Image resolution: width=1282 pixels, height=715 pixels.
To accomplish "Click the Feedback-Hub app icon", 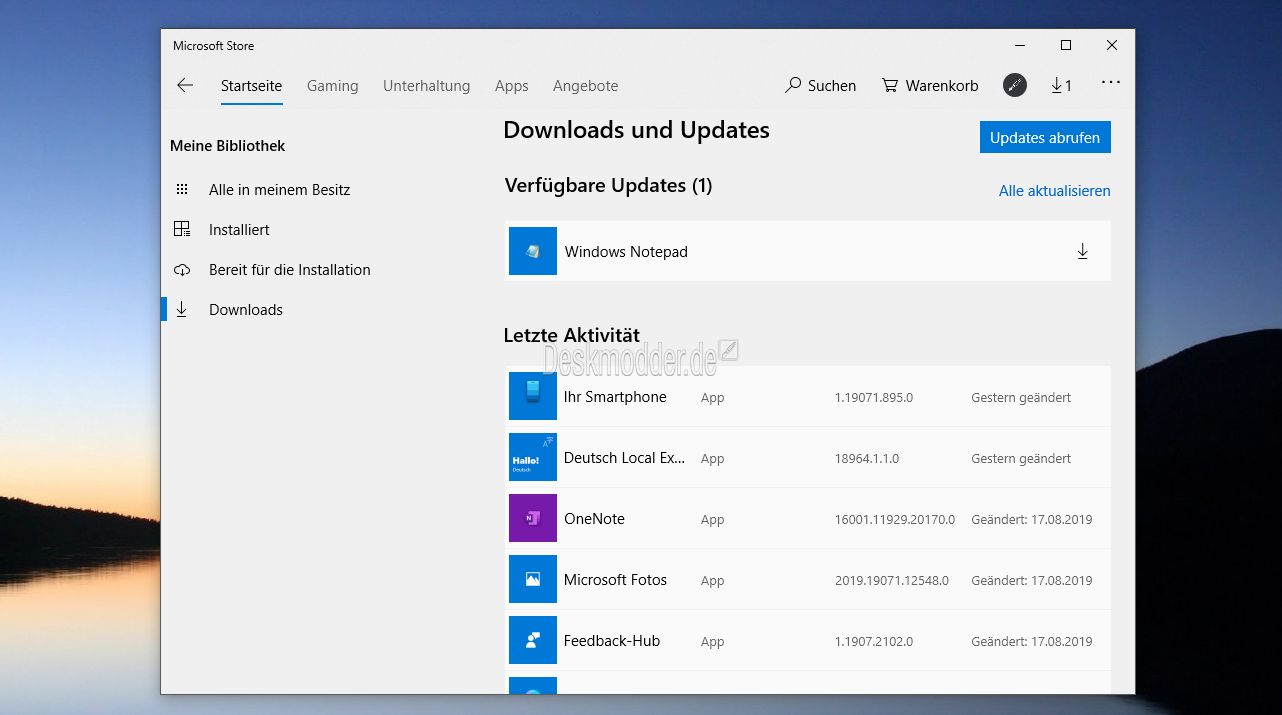I will pyautogui.click(x=533, y=640).
